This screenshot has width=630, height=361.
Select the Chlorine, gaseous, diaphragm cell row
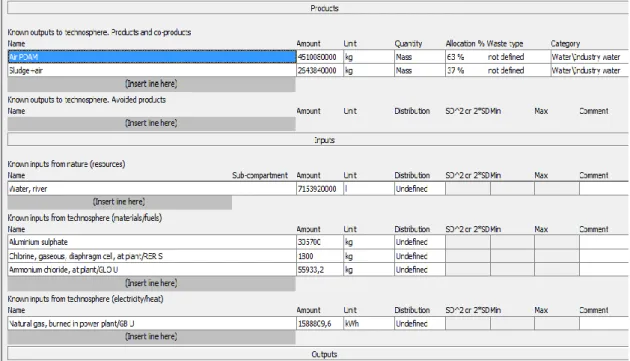152,256
